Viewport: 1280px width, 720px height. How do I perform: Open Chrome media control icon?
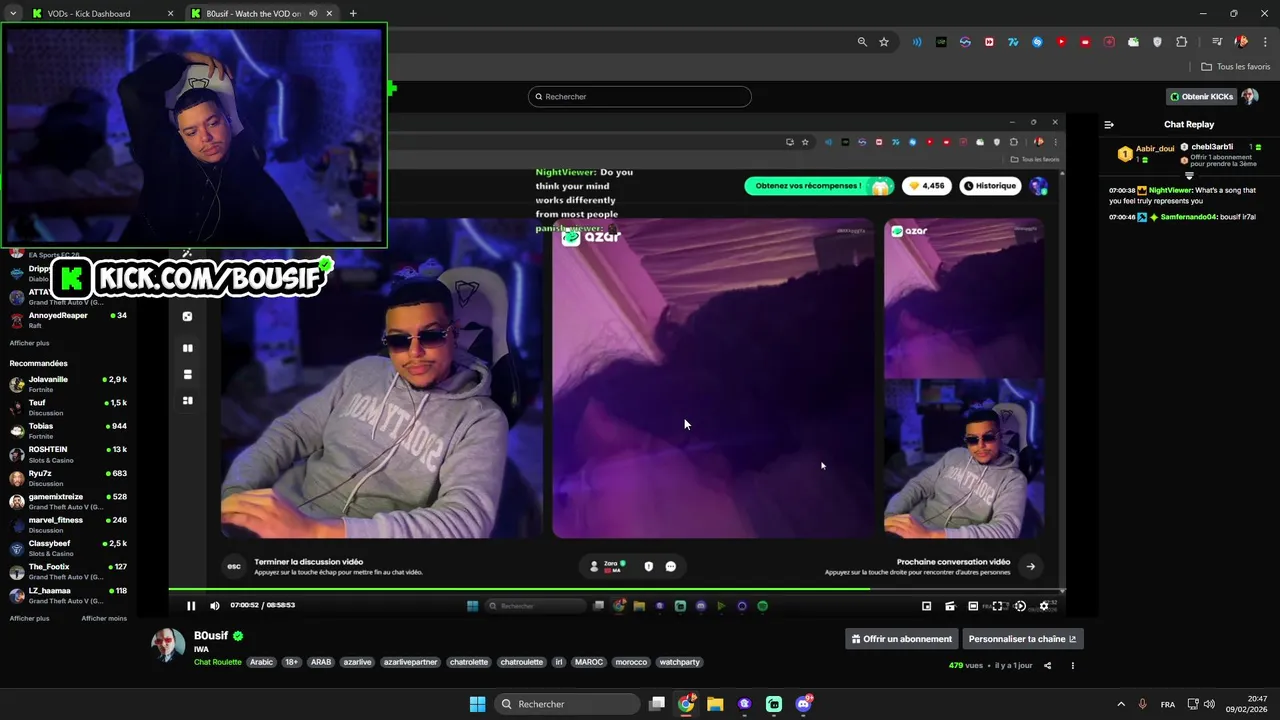[x=1217, y=42]
